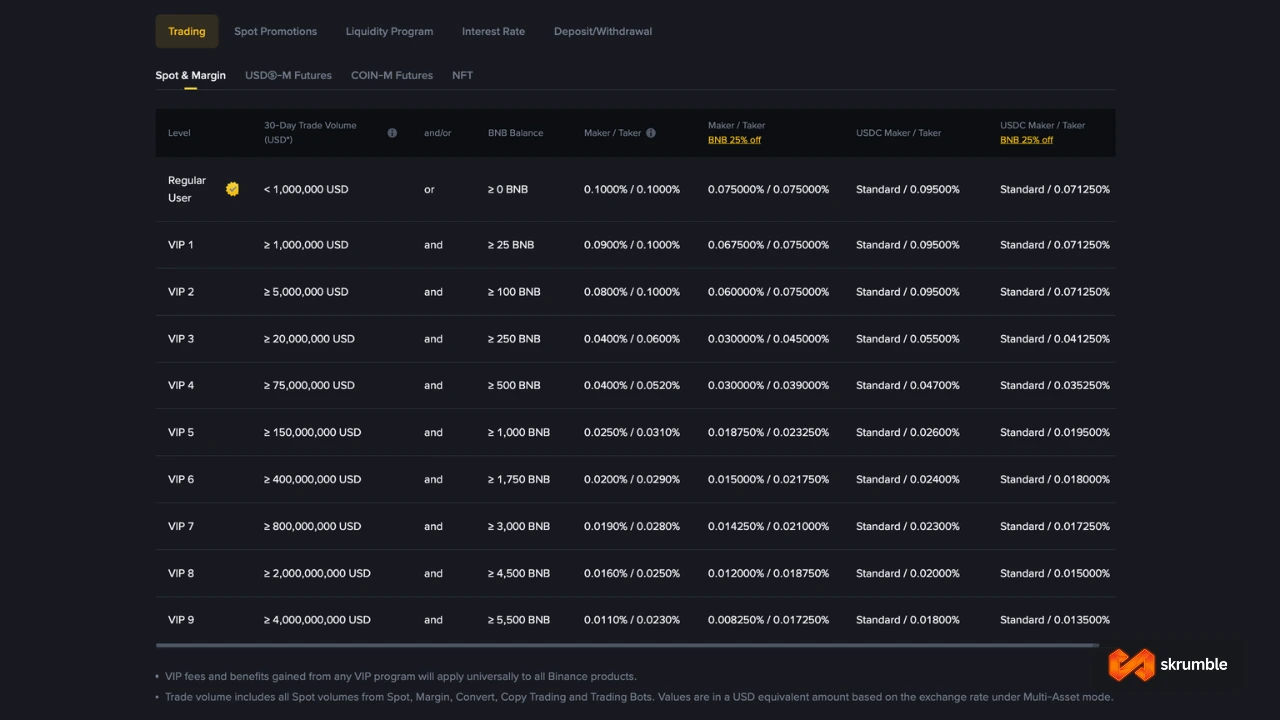Click the '0.0110% / 0.0230%' fee cell
The width and height of the screenshot is (1280, 720).
pyautogui.click(x=632, y=620)
